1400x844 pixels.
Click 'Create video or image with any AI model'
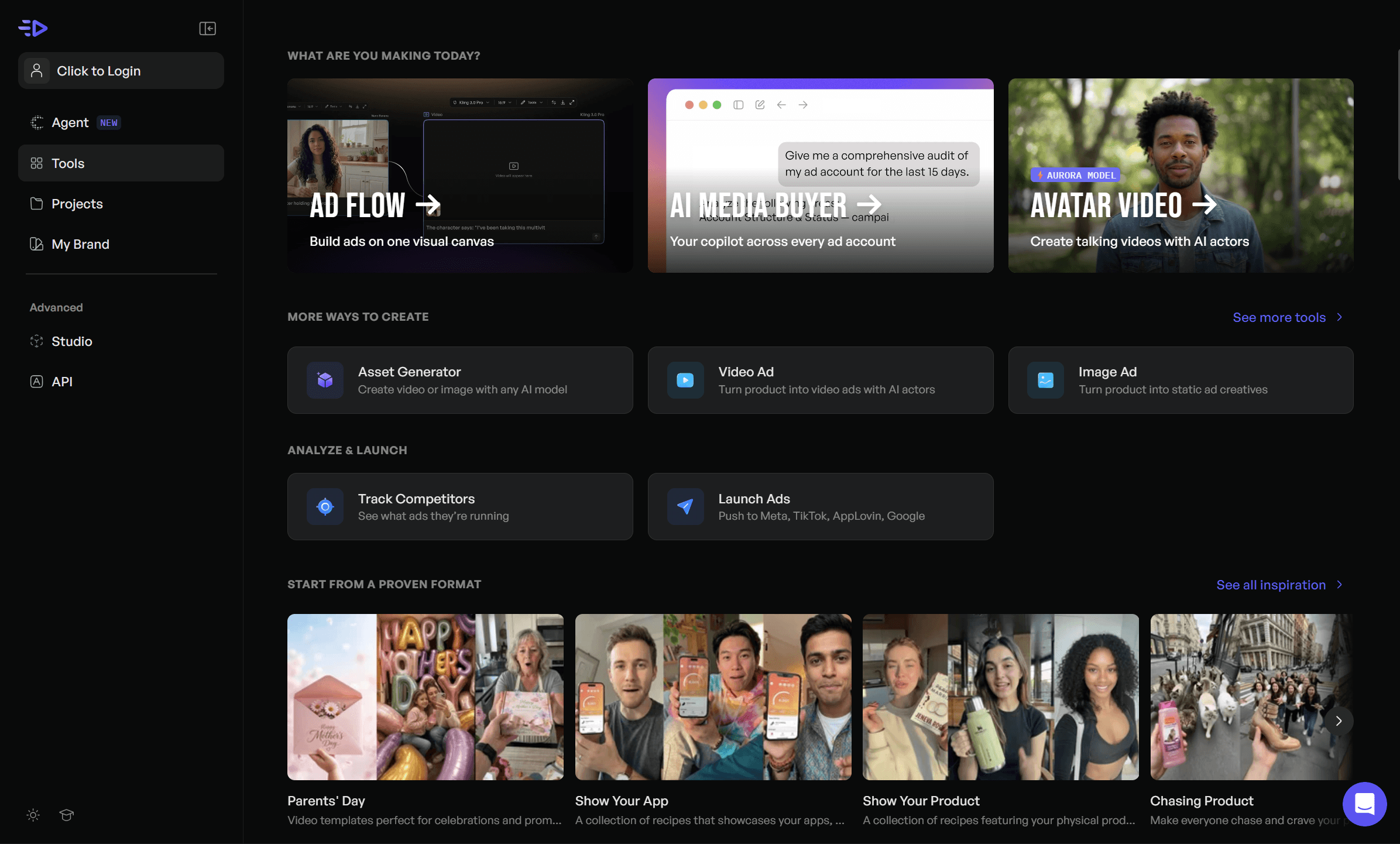462,389
